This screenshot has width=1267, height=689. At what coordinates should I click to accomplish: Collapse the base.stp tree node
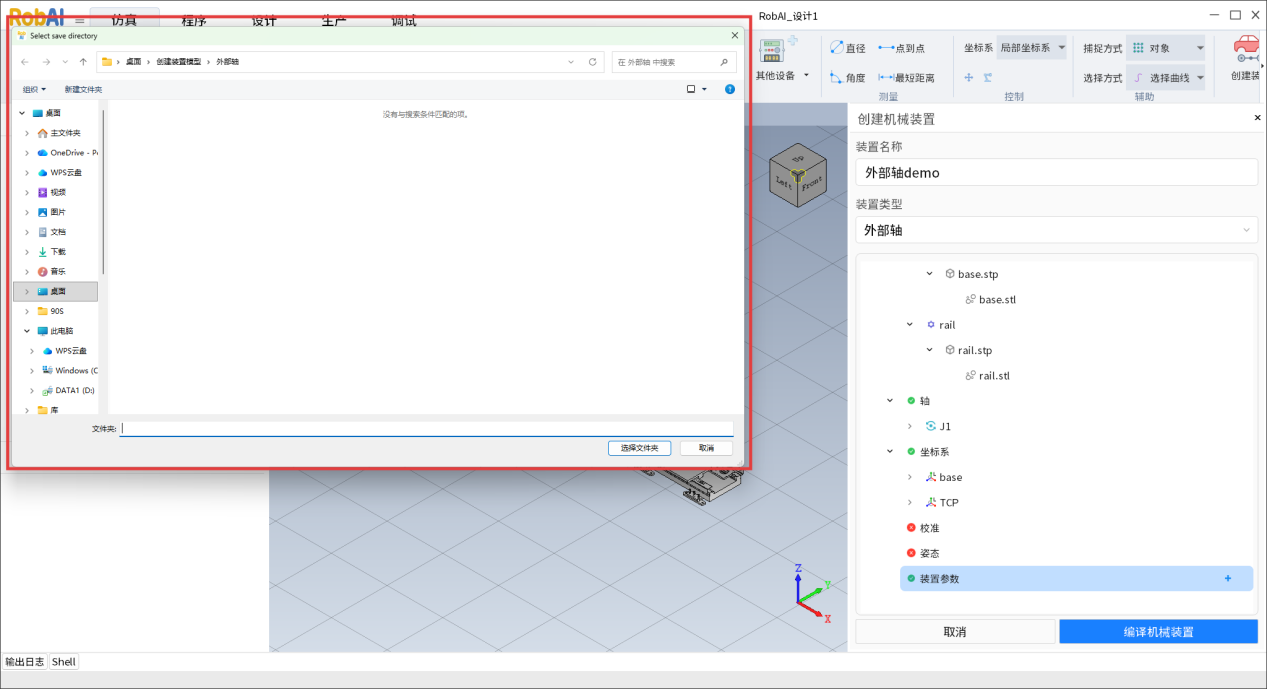coord(930,274)
